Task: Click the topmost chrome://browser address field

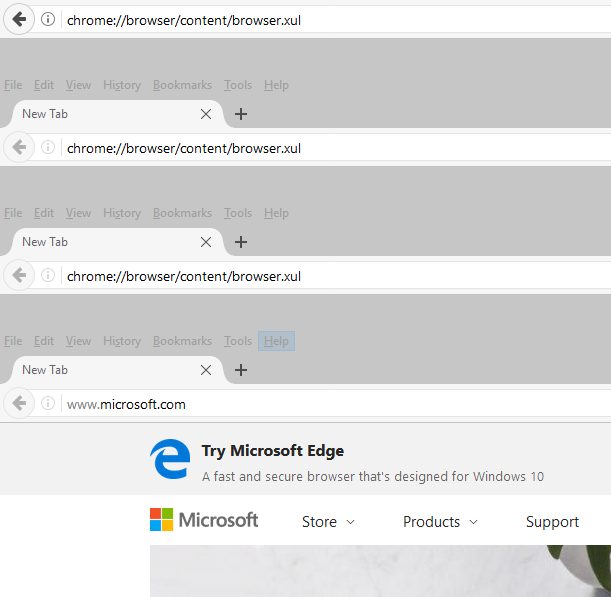Action: pos(335,20)
